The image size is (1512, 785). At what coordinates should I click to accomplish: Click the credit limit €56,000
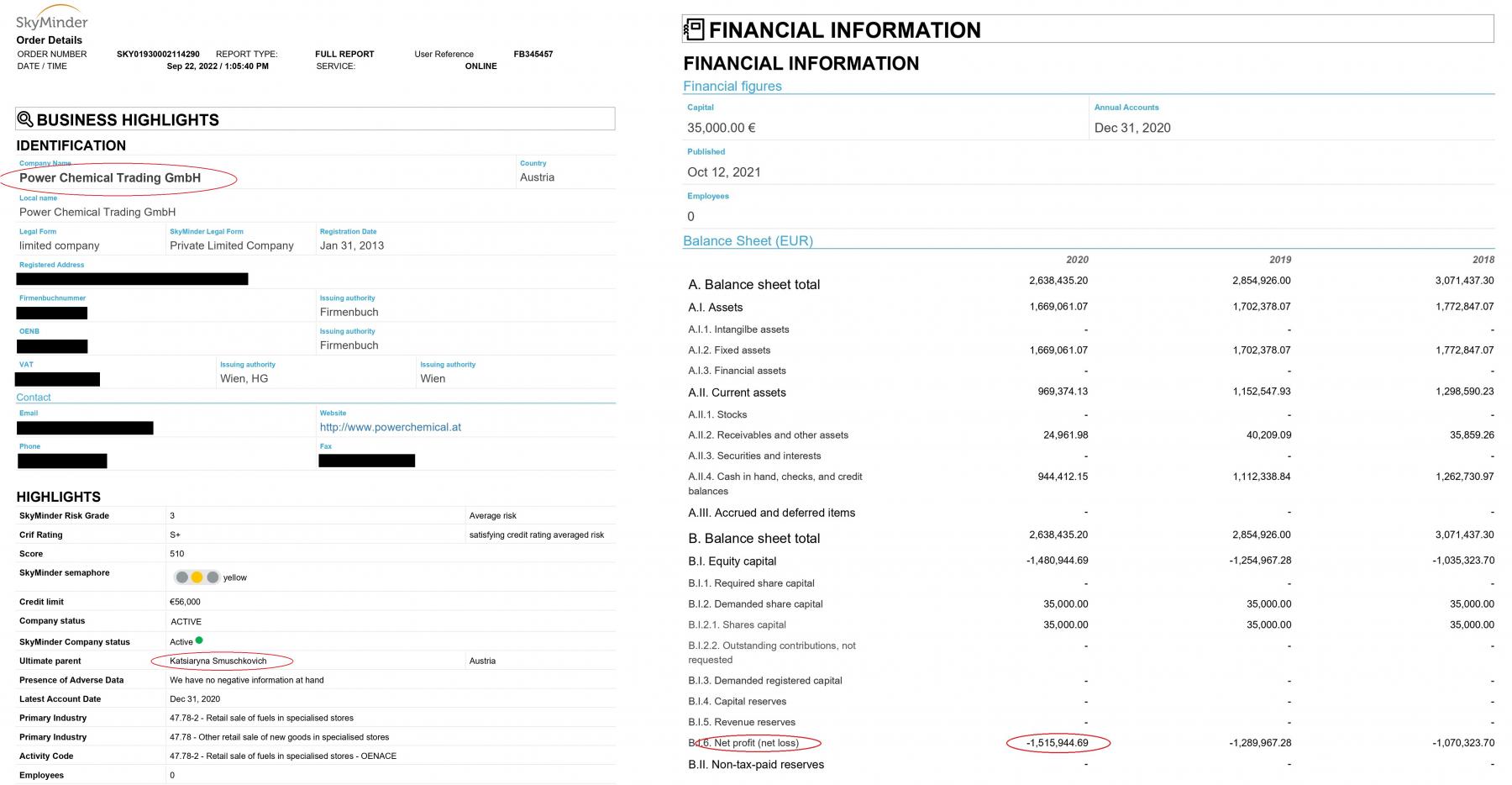point(185,602)
